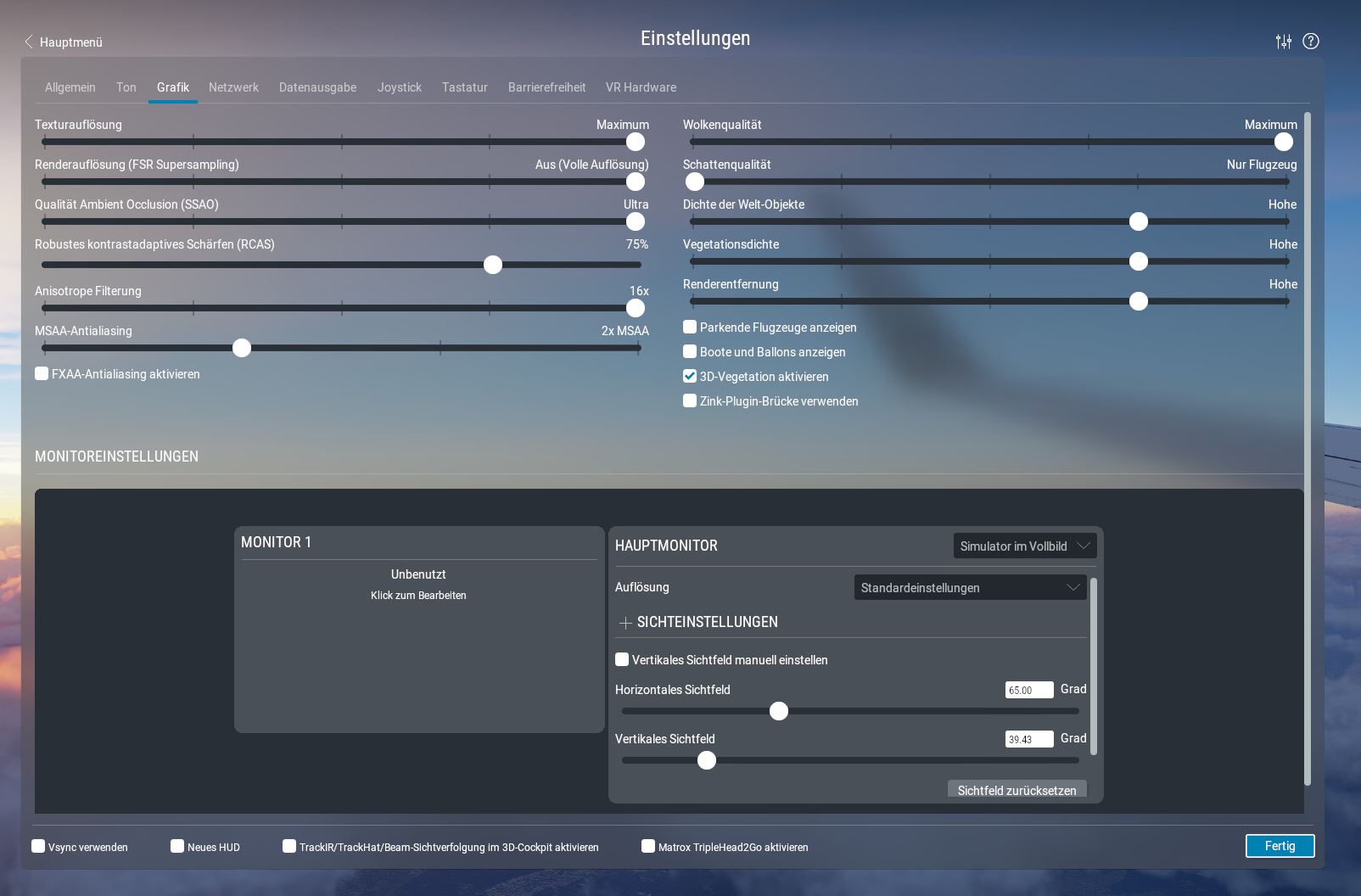Click the Horizontales Sichtfeld 65.00 input field
This screenshot has width=1361, height=896.
[x=1029, y=690]
